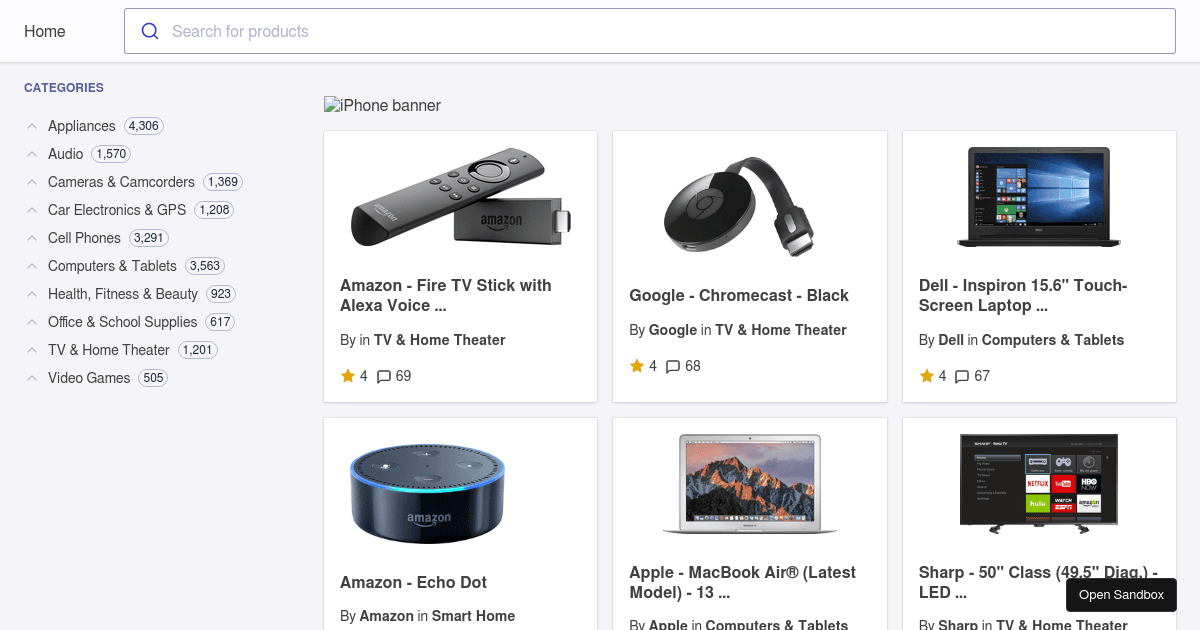Open the Home page
The height and width of the screenshot is (630, 1200).
[x=44, y=31]
